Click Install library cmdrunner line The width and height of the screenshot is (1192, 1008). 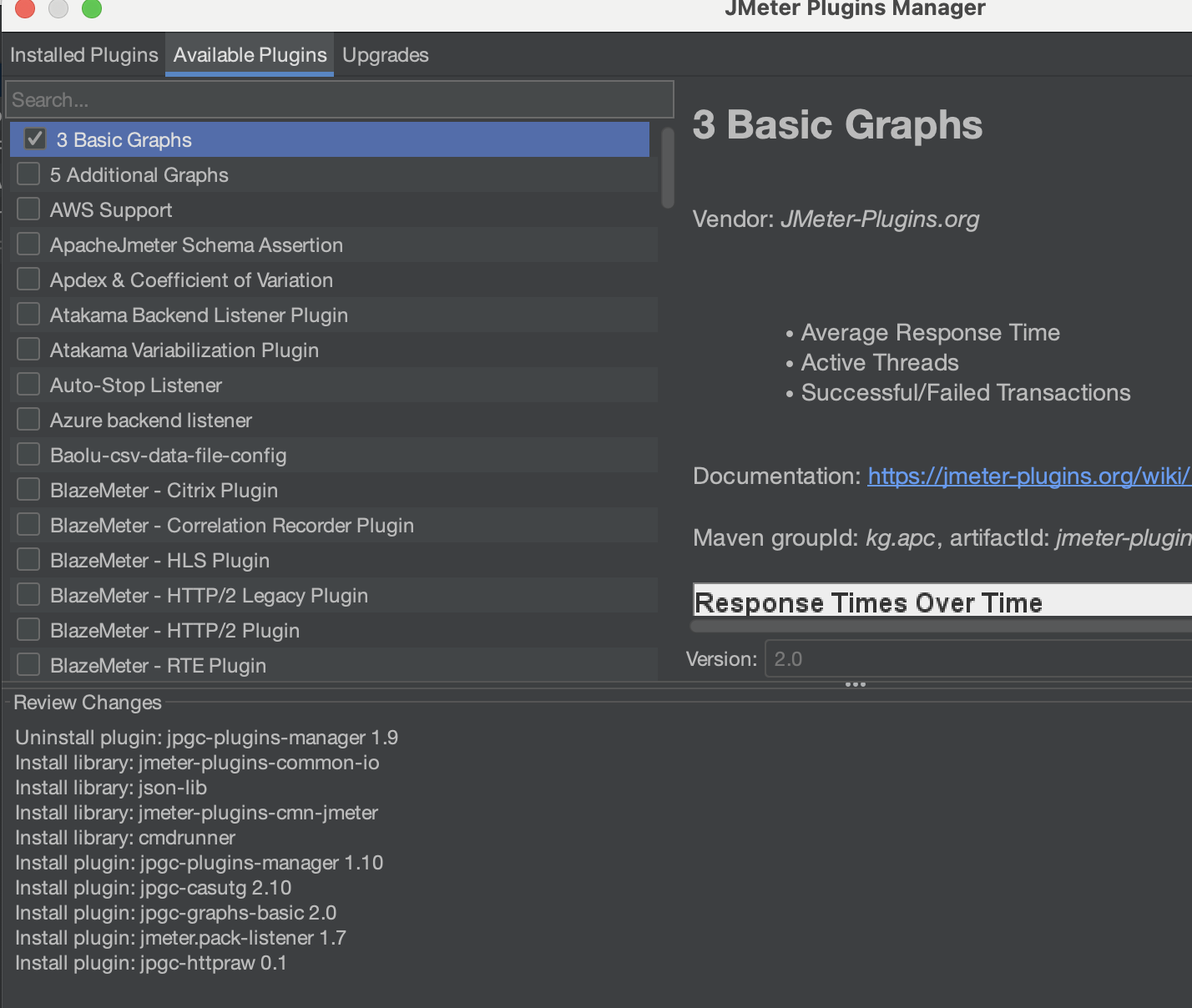(x=125, y=838)
